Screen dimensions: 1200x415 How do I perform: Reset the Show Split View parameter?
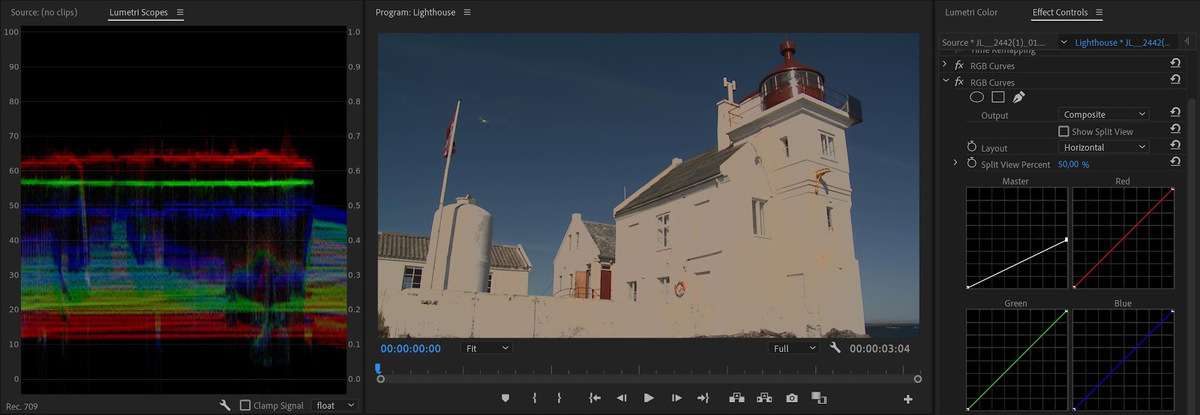[1176, 131]
